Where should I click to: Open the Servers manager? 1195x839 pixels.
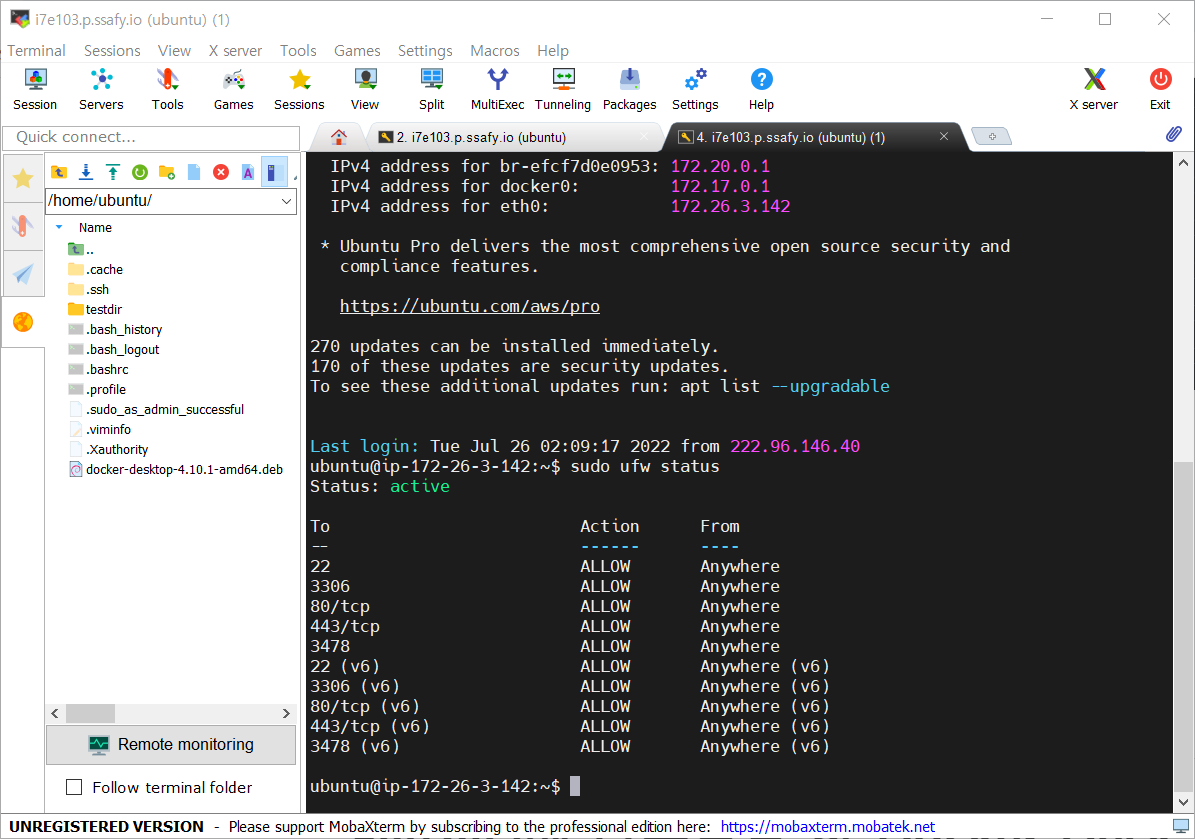[x=101, y=88]
